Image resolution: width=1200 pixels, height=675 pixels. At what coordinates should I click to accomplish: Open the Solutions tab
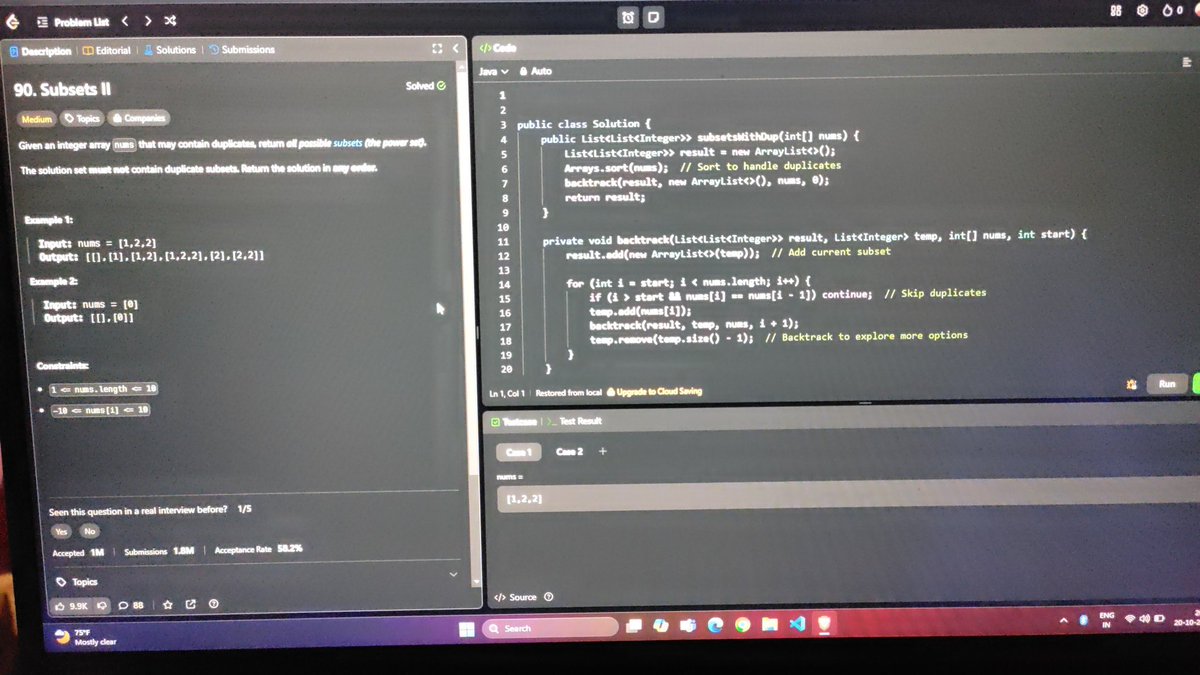[170, 50]
